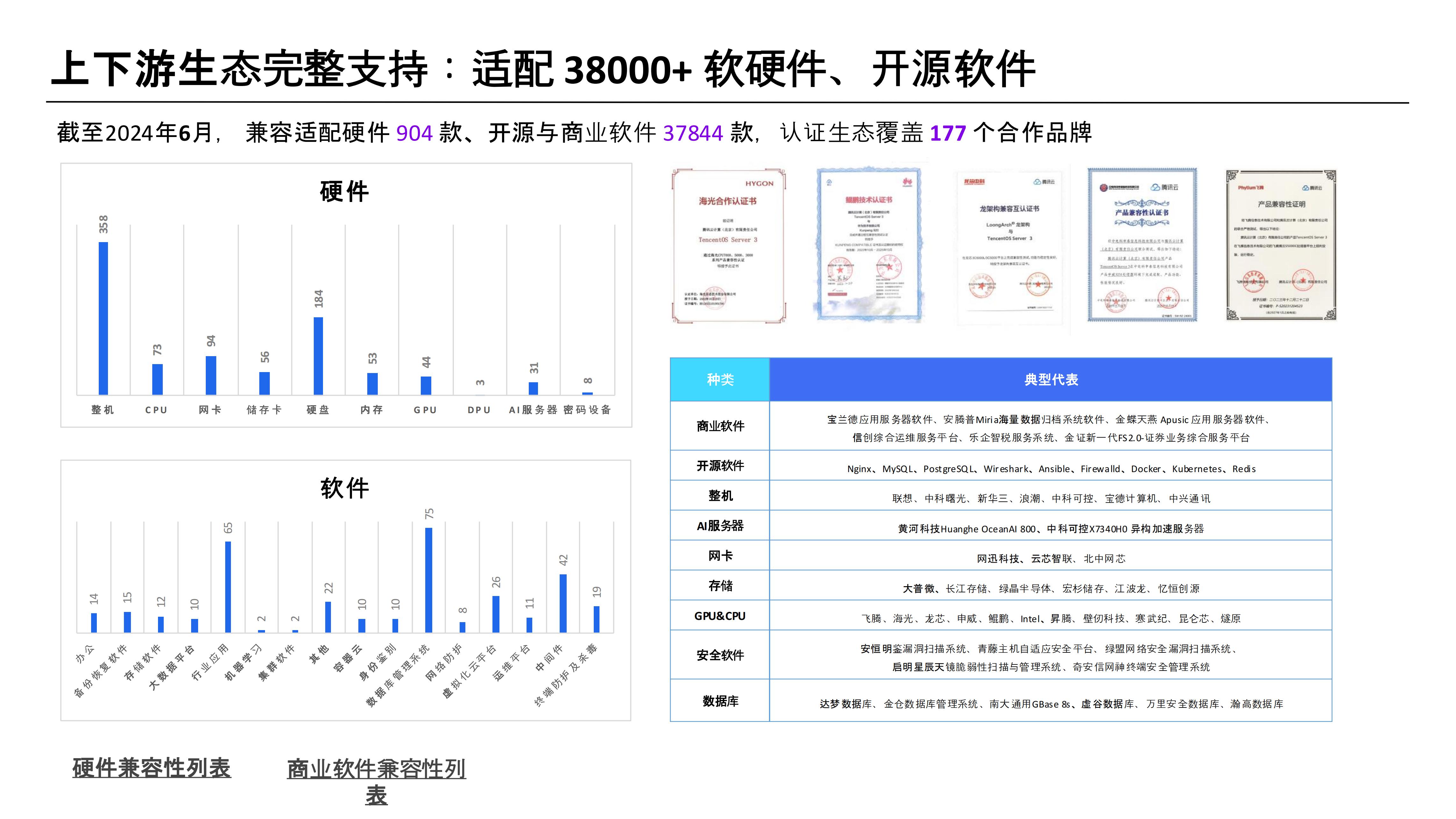Click the 硬件 chart title
The height and width of the screenshot is (819, 1456).
344,191
